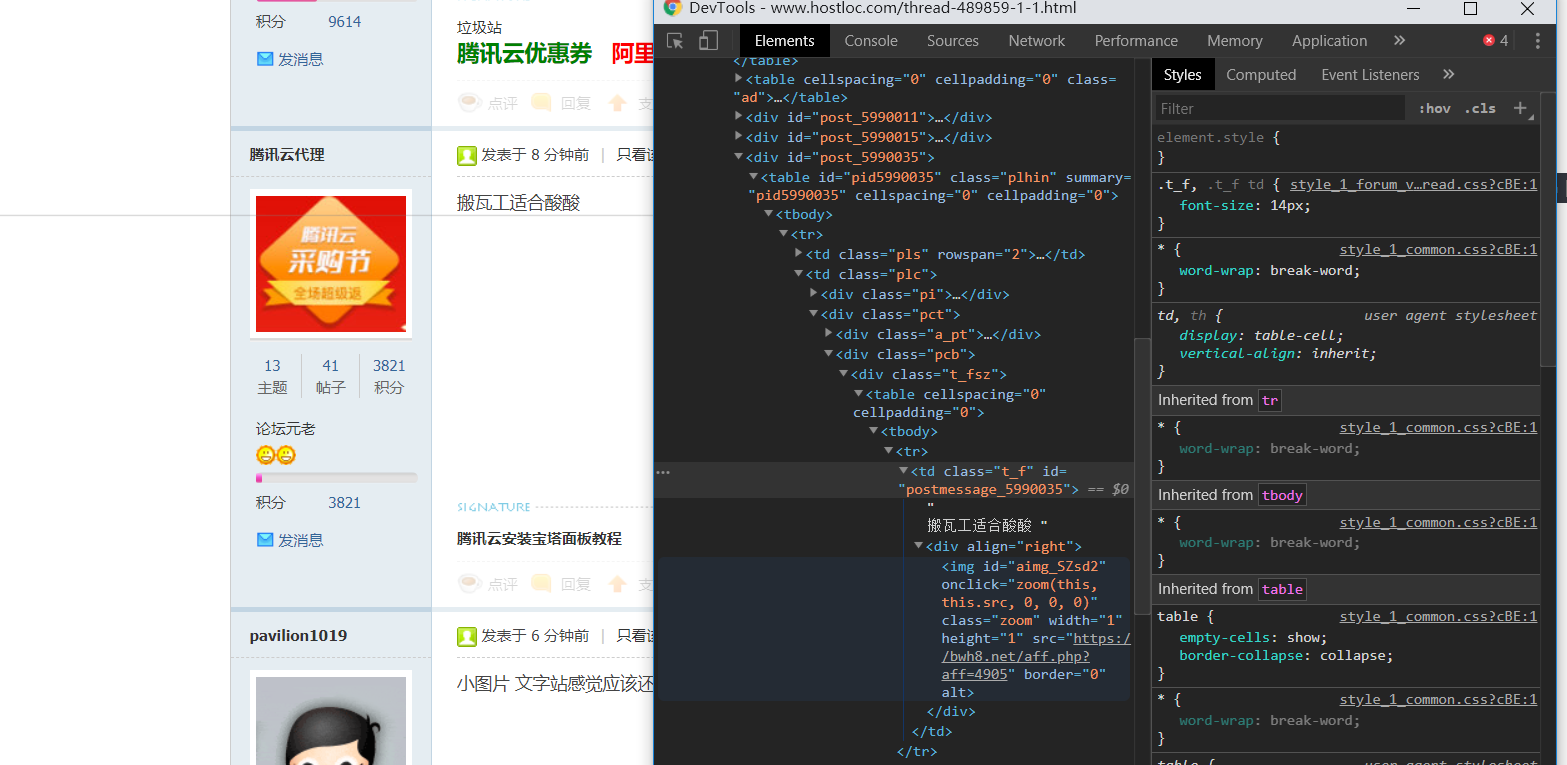The width and height of the screenshot is (1567, 765).
Task: Toggle the .cls class editor
Action: point(1480,108)
